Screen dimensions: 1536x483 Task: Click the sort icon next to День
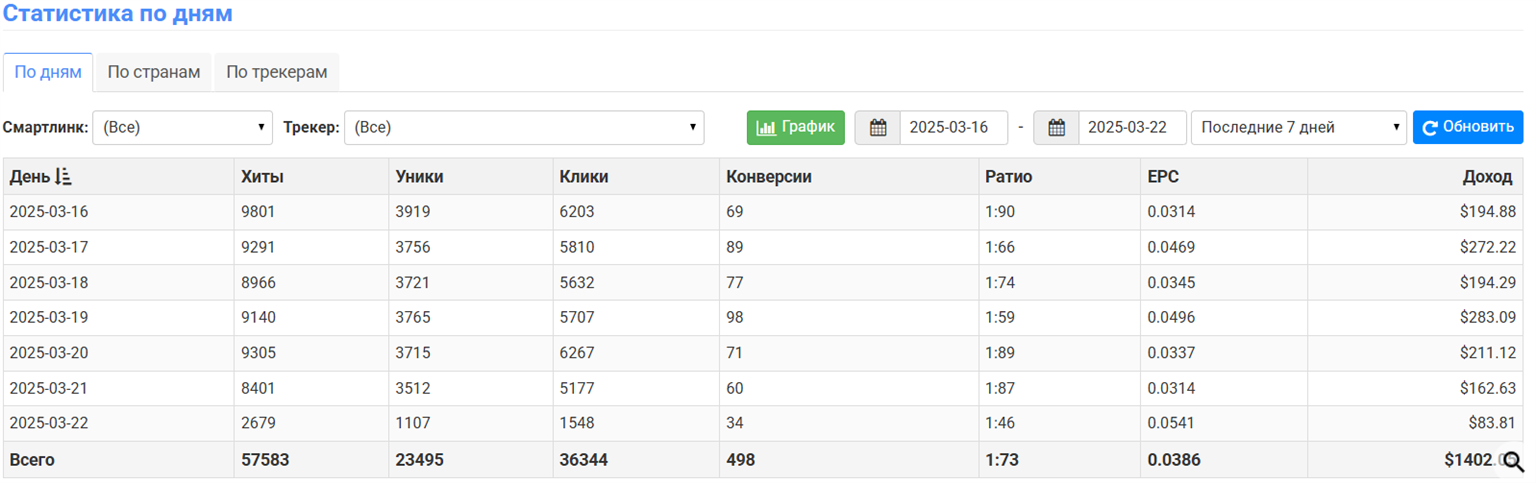click(x=64, y=177)
